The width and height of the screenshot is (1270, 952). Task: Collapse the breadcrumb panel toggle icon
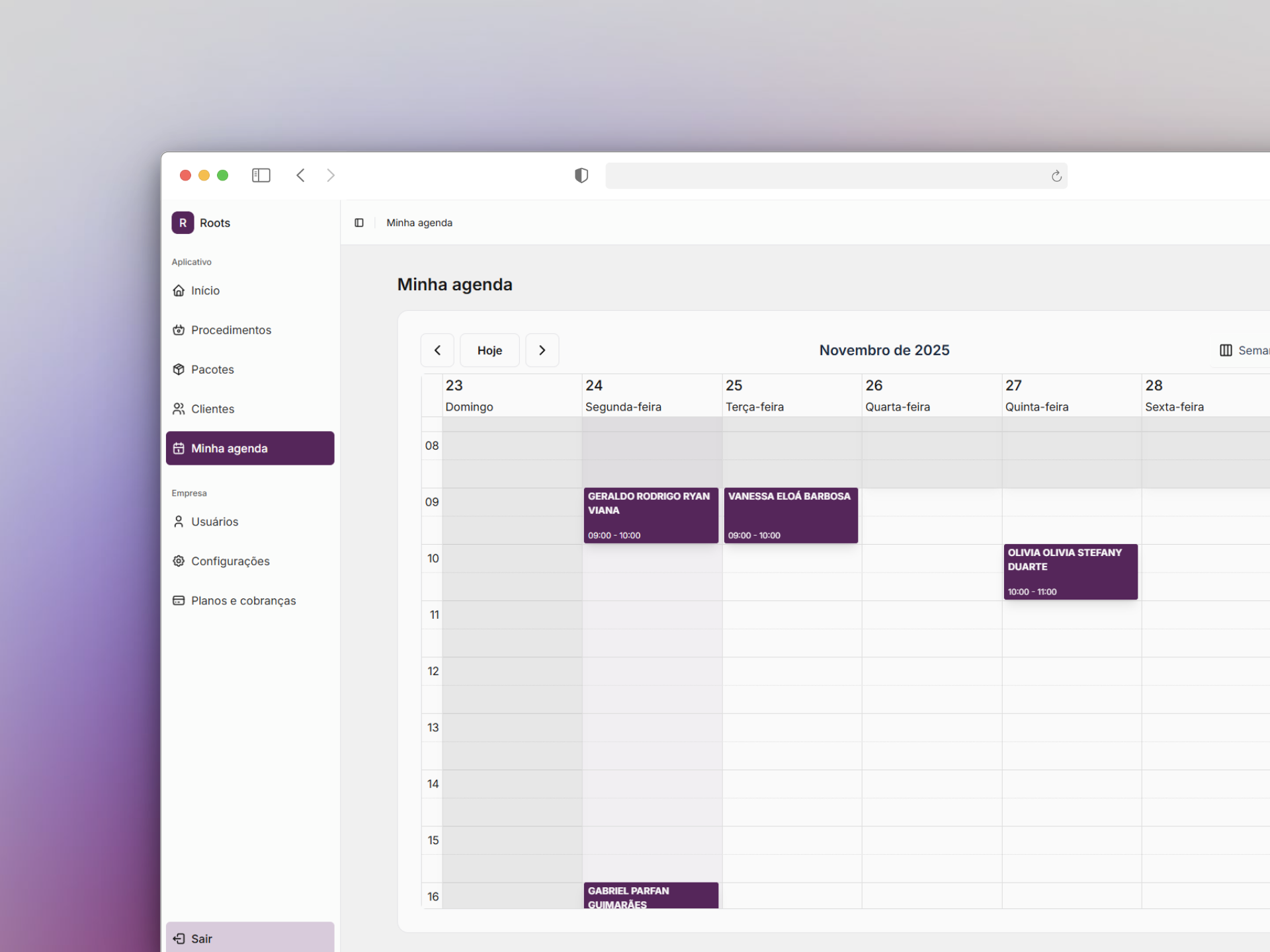(x=359, y=223)
